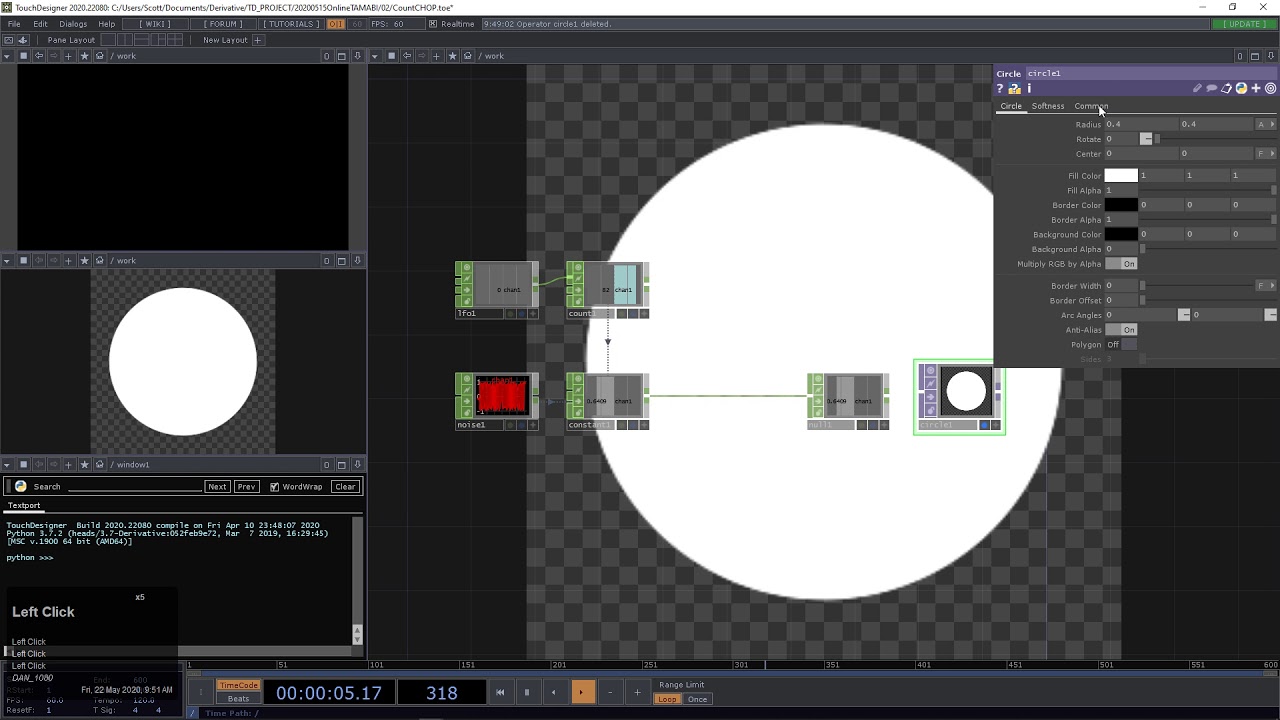Open pane type dropdown of top-left pane
The image size is (1280, 720).
[7, 56]
